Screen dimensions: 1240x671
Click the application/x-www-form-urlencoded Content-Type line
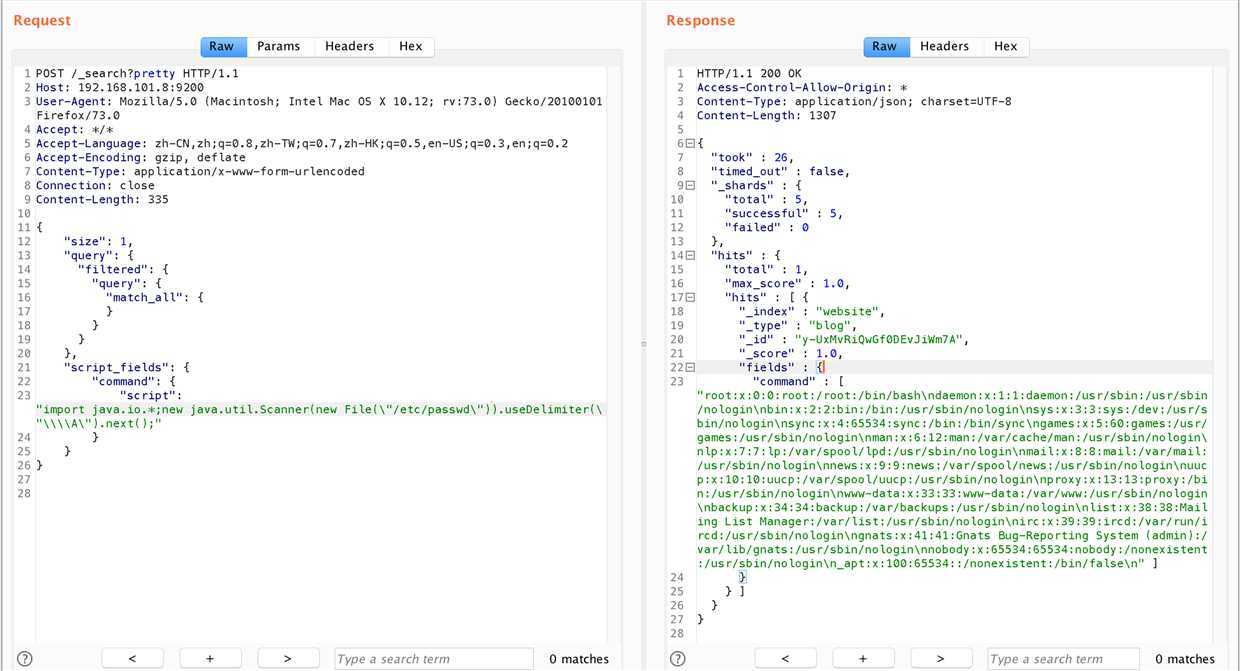200,172
